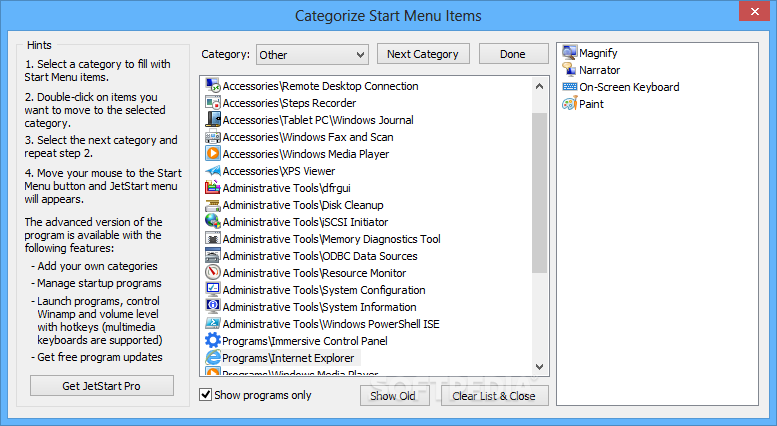The height and width of the screenshot is (426, 777).
Task: Select Accessories\XPS Viewer text
Action: point(279,171)
